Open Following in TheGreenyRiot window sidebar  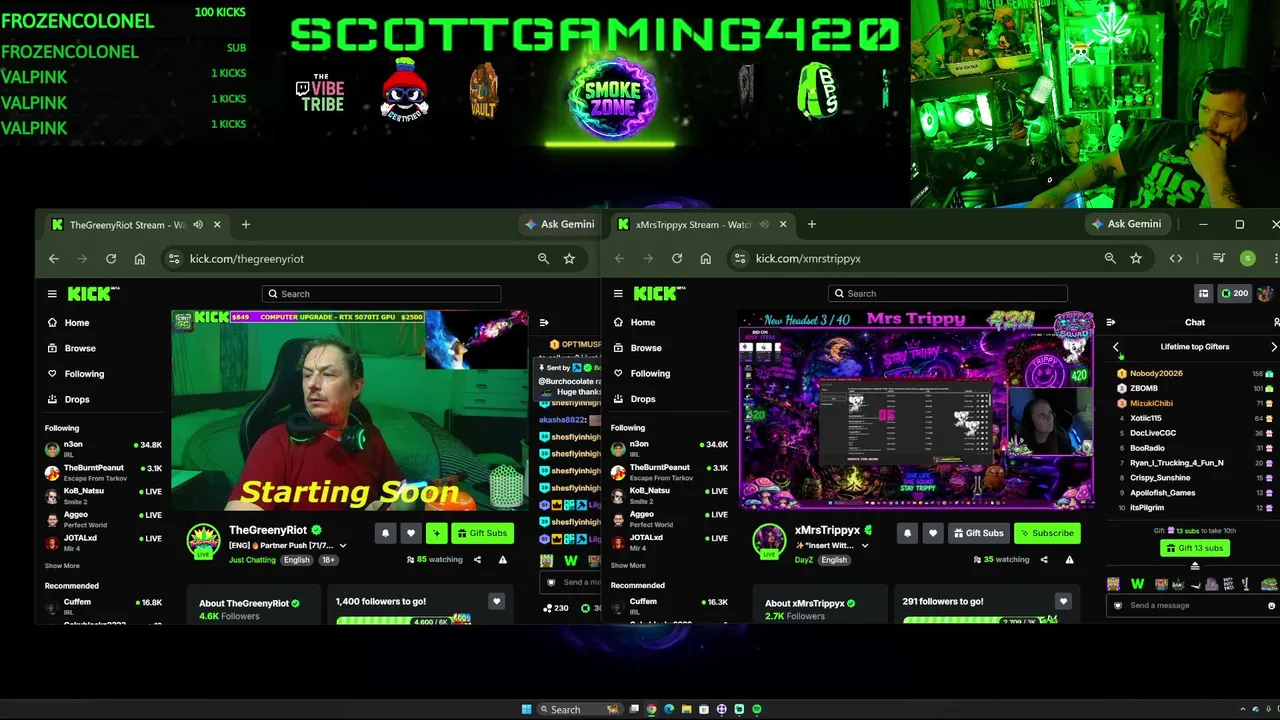[x=76, y=374]
